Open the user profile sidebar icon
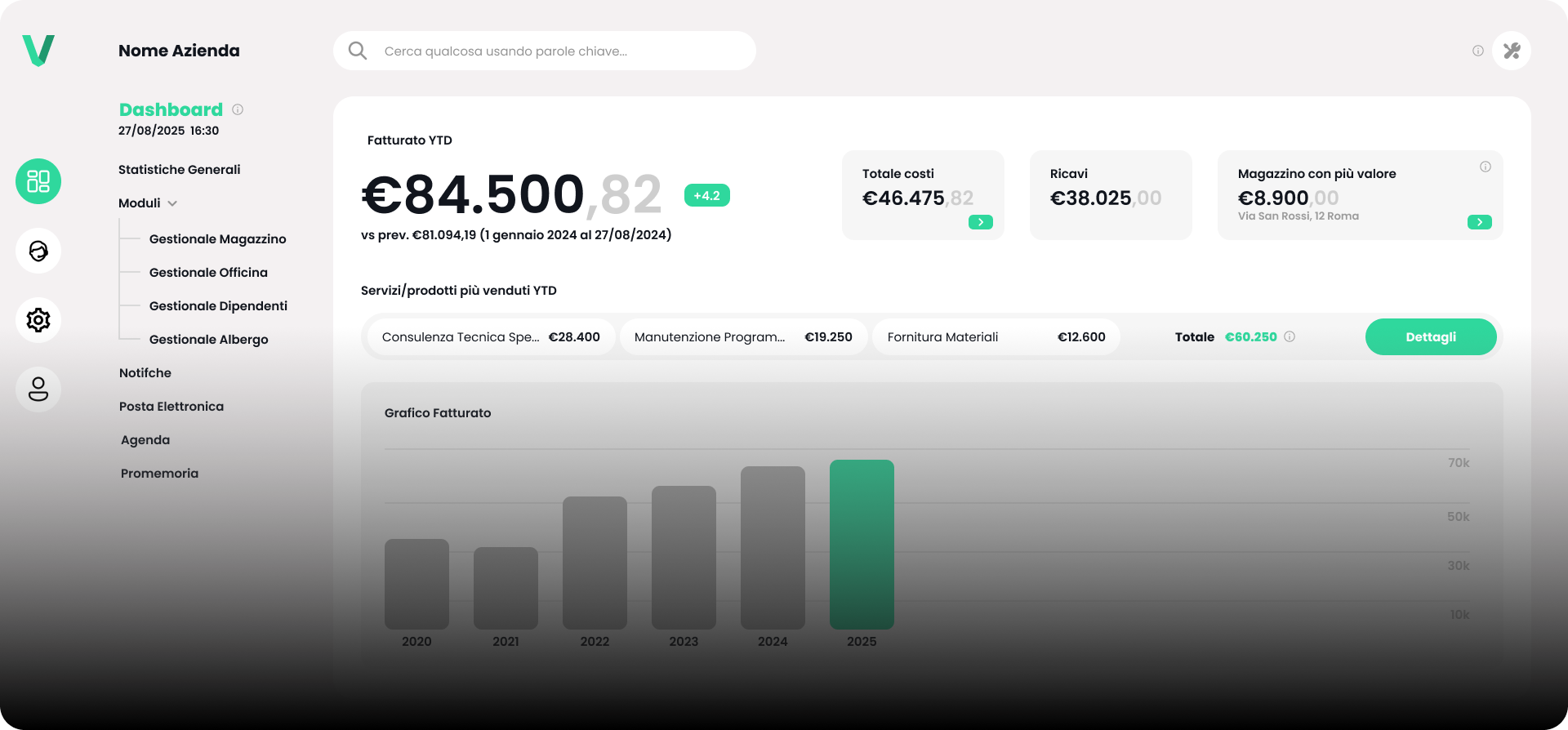1568x730 pixels. (38, 389)
